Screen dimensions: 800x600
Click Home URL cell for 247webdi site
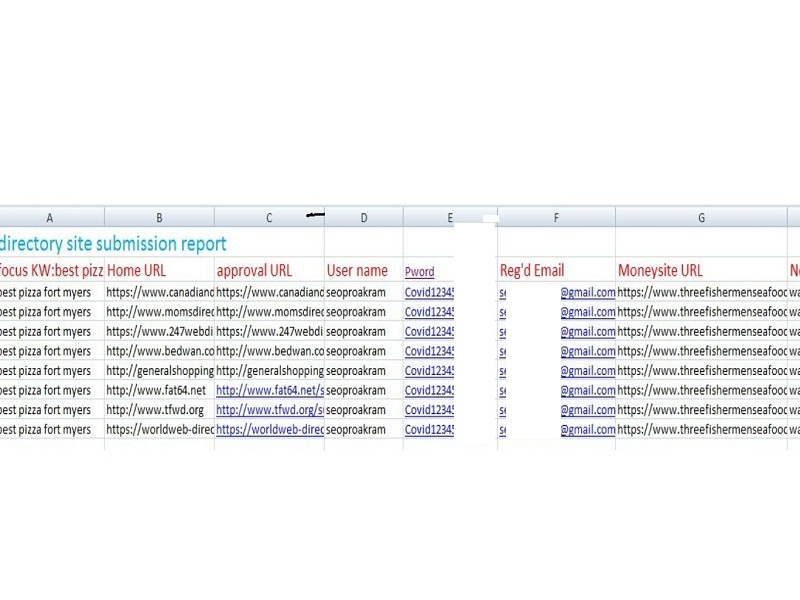click(160, 332)
